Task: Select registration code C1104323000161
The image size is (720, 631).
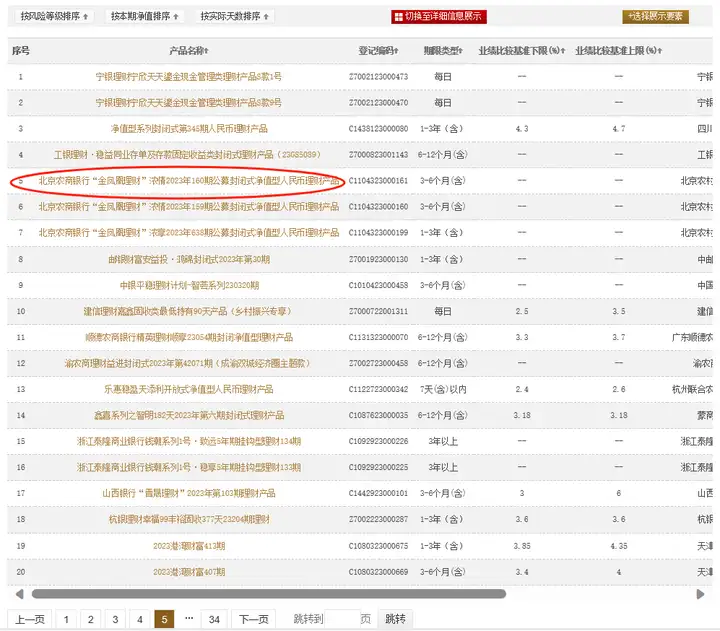Action: click(378, 181)
